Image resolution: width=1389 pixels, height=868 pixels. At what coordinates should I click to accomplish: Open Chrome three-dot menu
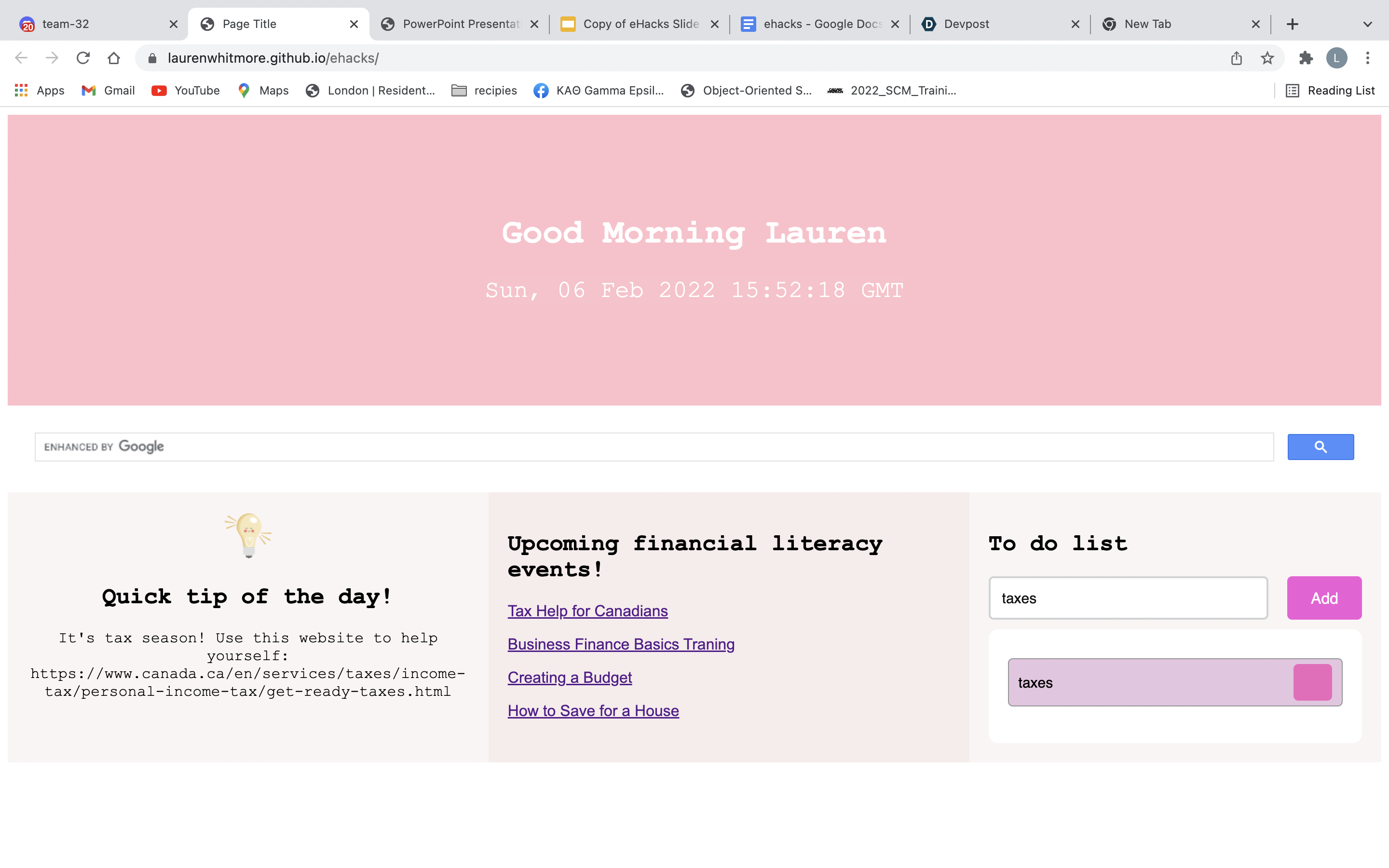[1368, 58]
